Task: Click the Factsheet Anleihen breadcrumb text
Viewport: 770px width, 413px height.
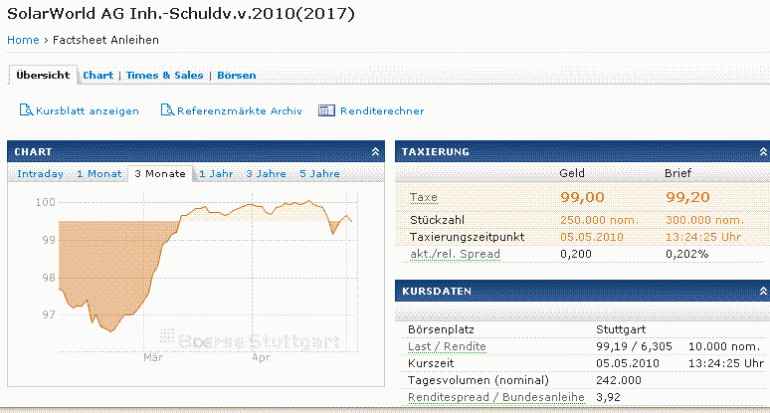Action: (x=106, y=40)
